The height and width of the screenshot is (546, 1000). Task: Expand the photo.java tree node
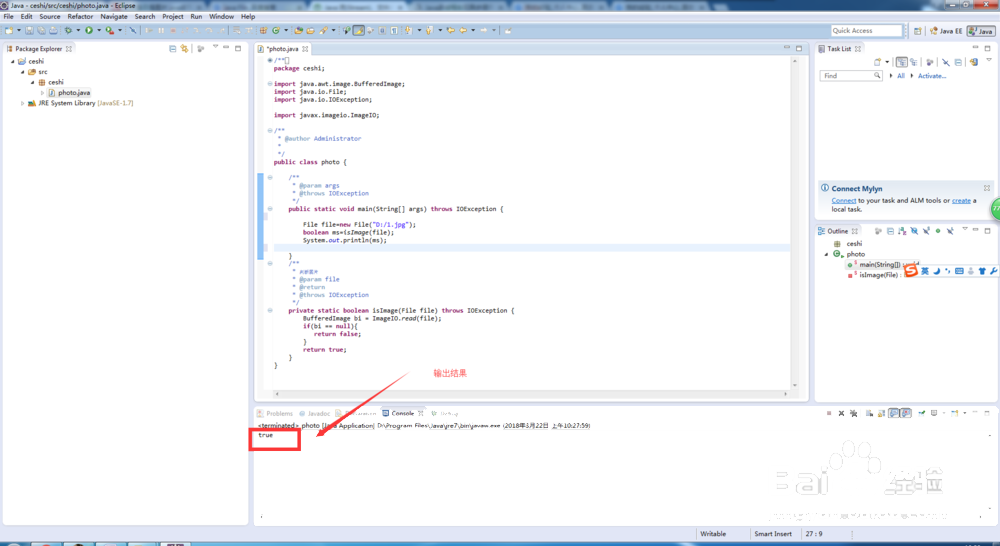tap(43, 92)
